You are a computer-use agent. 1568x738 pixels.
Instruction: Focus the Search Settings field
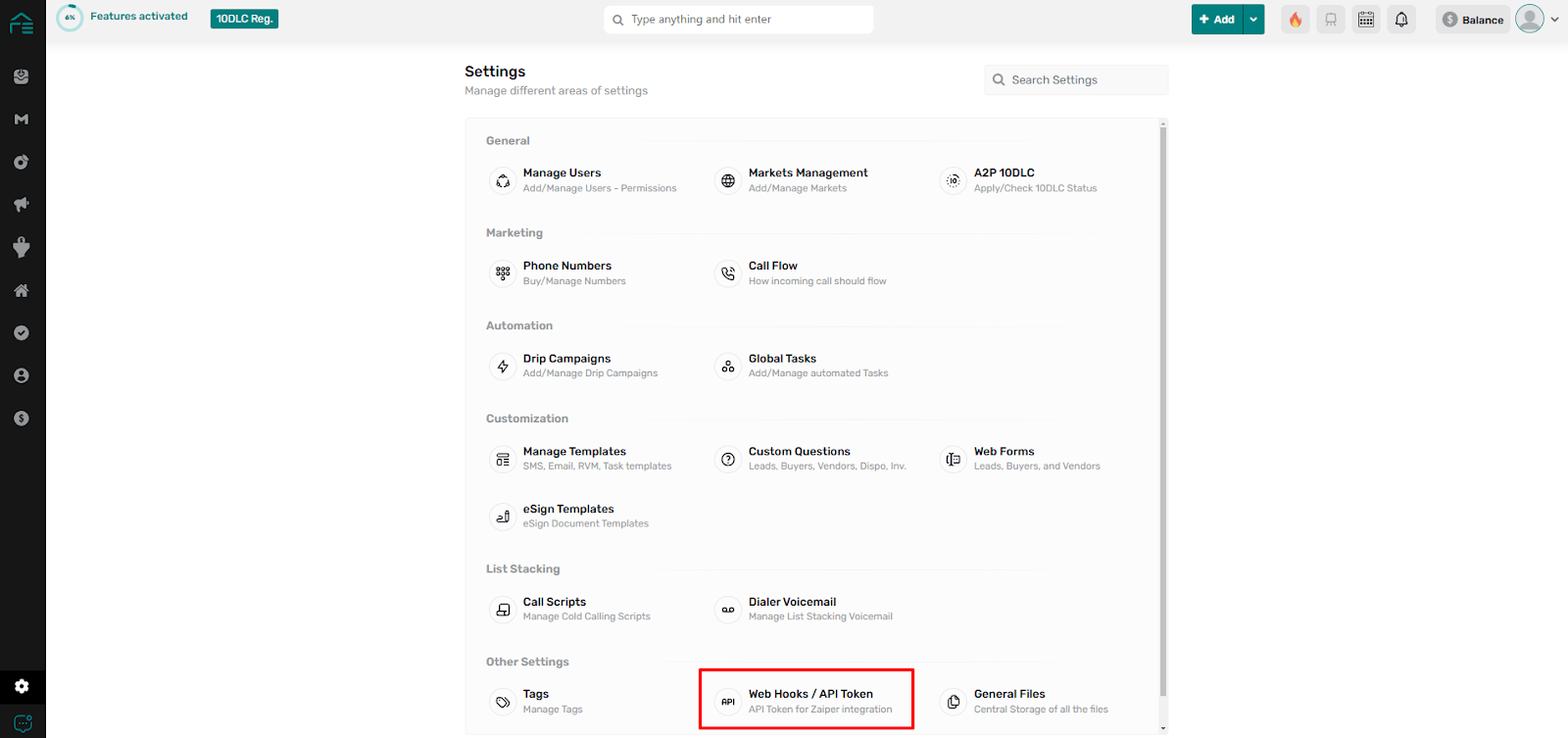pyautogui.click(x=1076, y=80)
